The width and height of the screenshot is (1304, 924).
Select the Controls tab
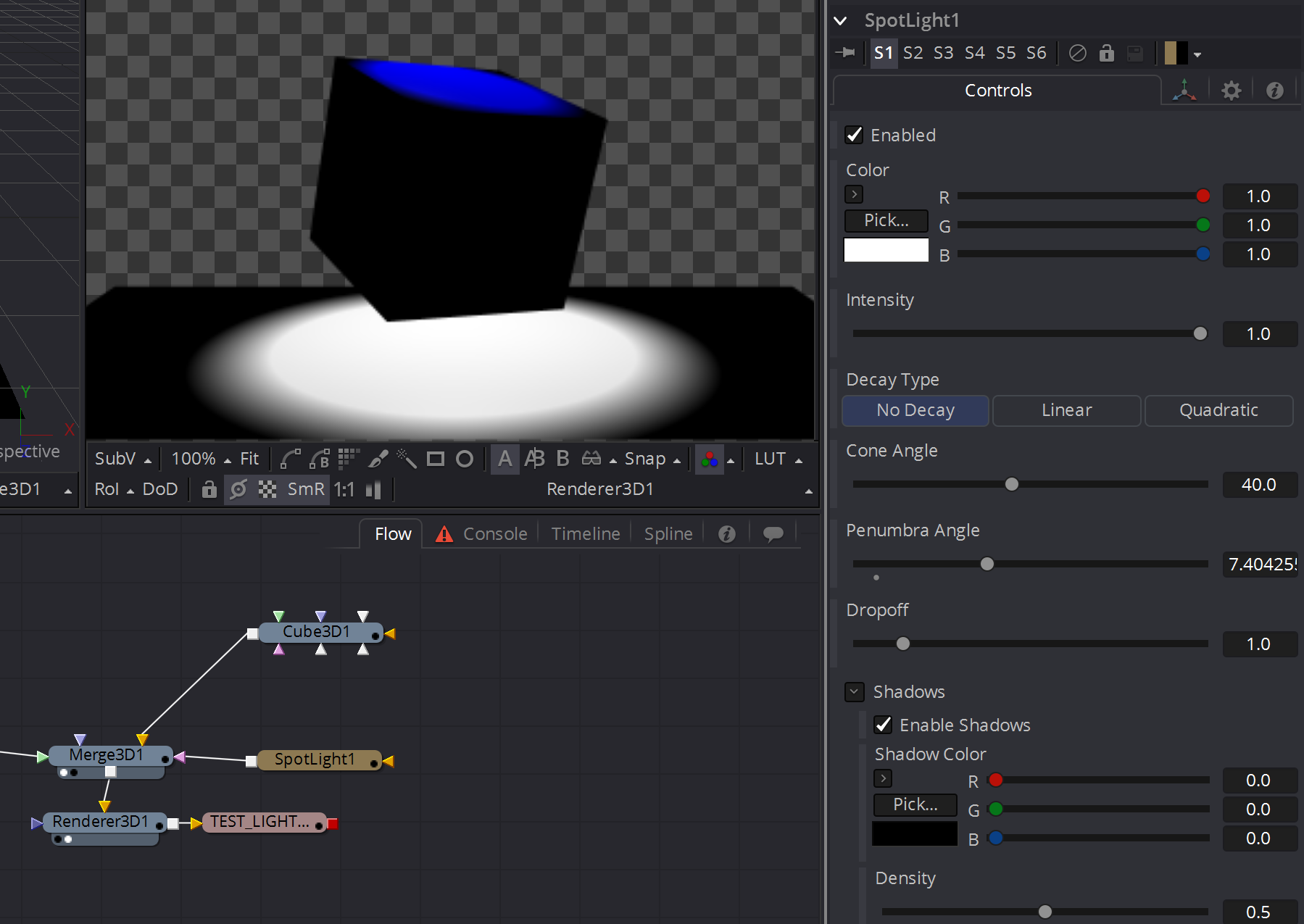[x=997, y=91]
